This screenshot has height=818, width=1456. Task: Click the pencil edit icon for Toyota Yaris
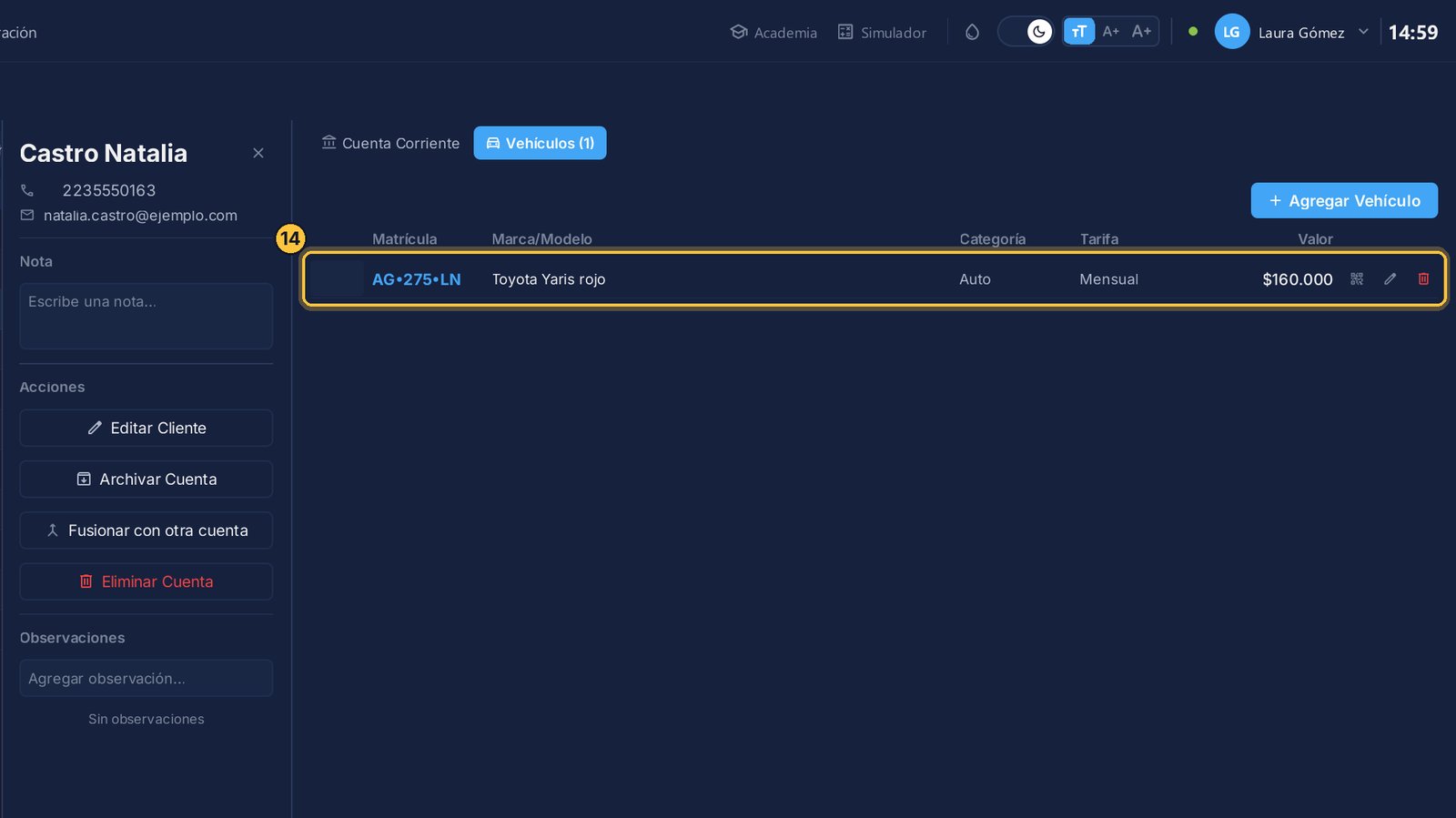tap(1390, 279)
